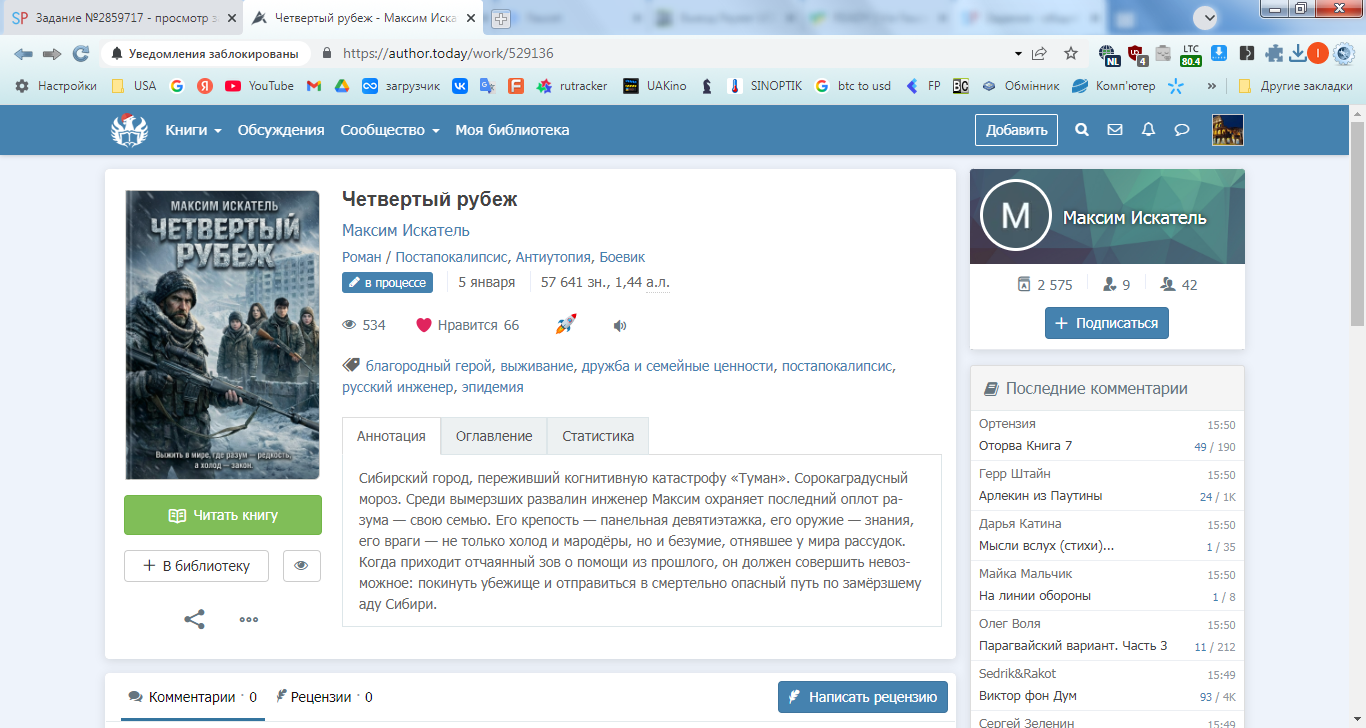Click the Четвертый рубеж book cover
The image size is (1366, 728).
point(222,335)
